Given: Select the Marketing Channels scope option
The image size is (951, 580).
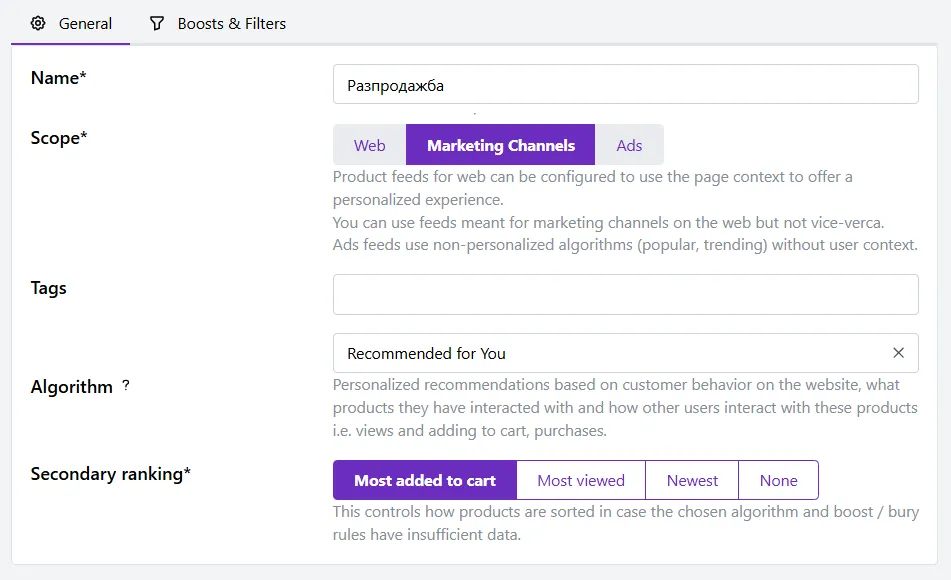Looking at the screenshot, I should (x=500, y=145).
